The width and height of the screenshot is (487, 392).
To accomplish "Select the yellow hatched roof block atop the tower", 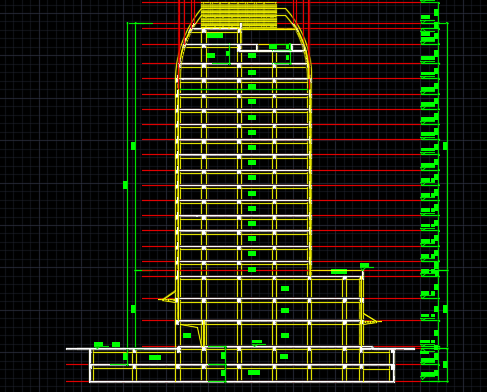I will (x=239, y=15).
